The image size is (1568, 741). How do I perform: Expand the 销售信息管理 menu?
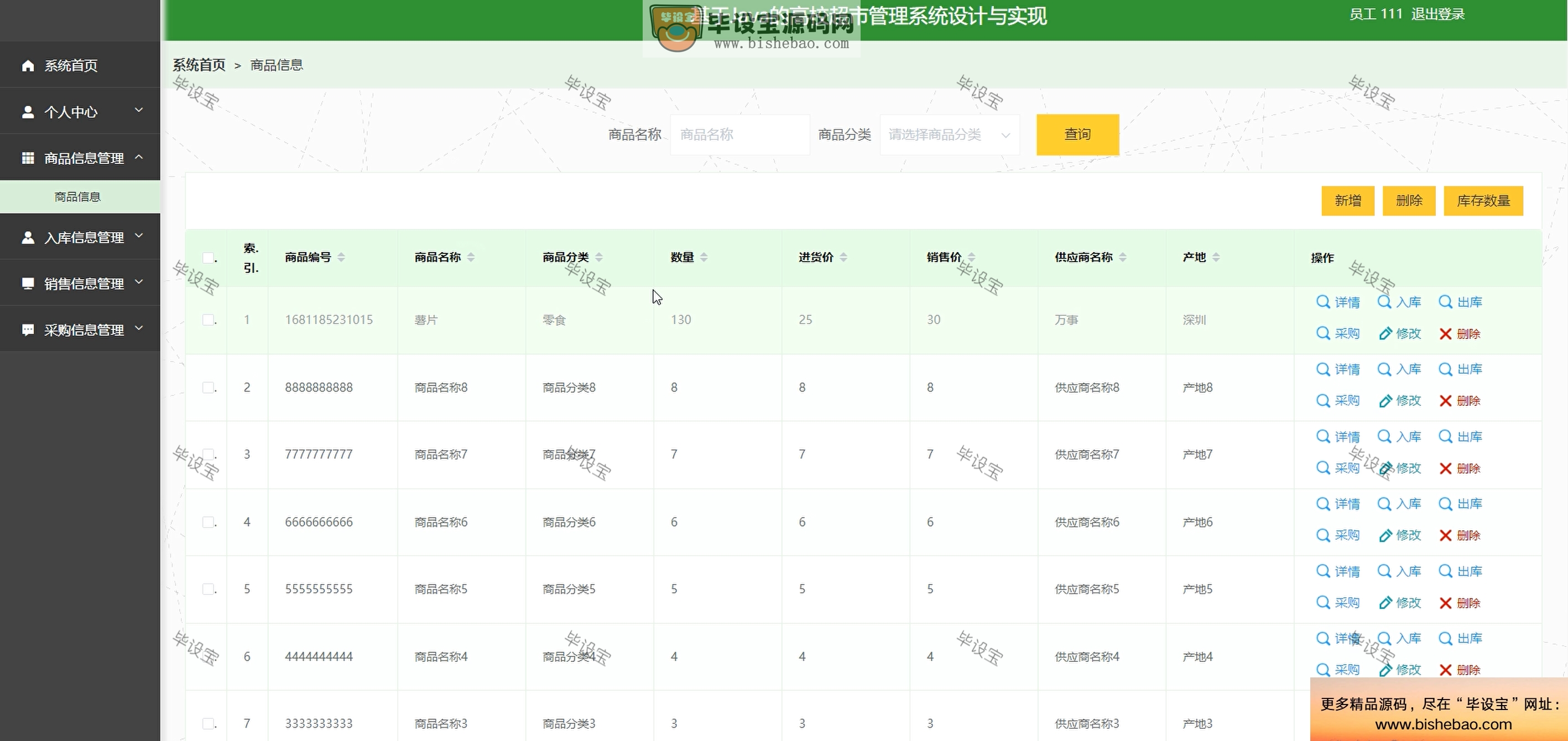click(x=80, y=283)
